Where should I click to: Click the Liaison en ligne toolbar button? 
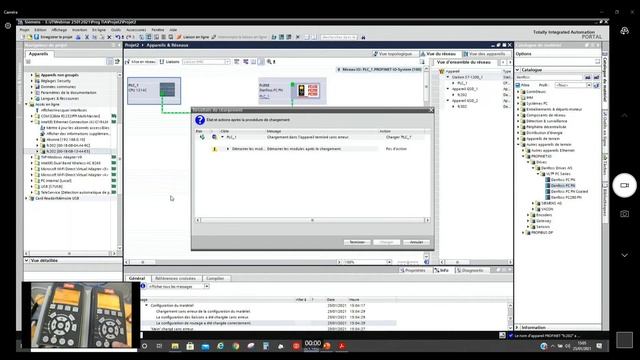193,37
